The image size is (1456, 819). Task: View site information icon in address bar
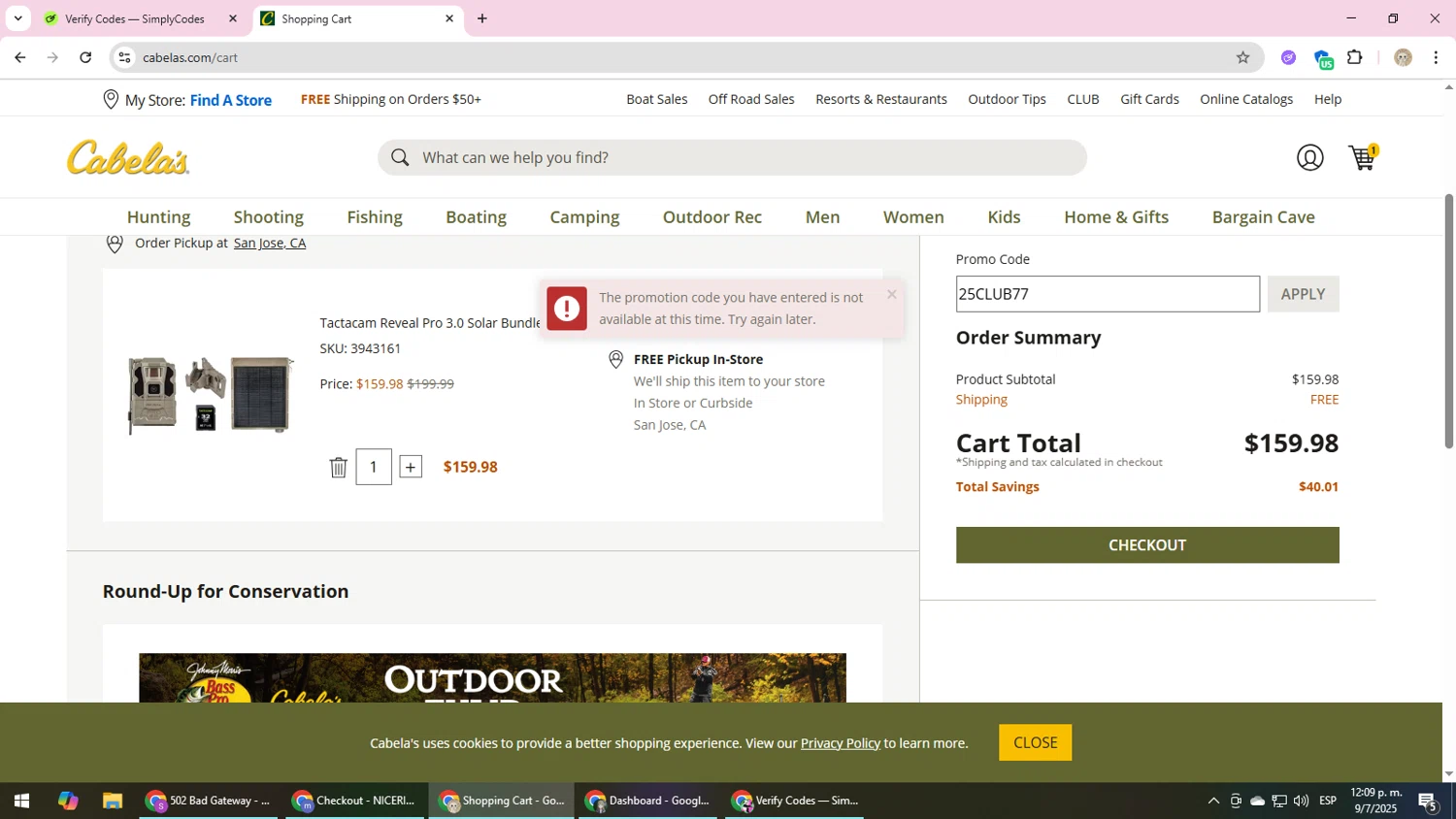pyautogui.click(x=124, y=57)
